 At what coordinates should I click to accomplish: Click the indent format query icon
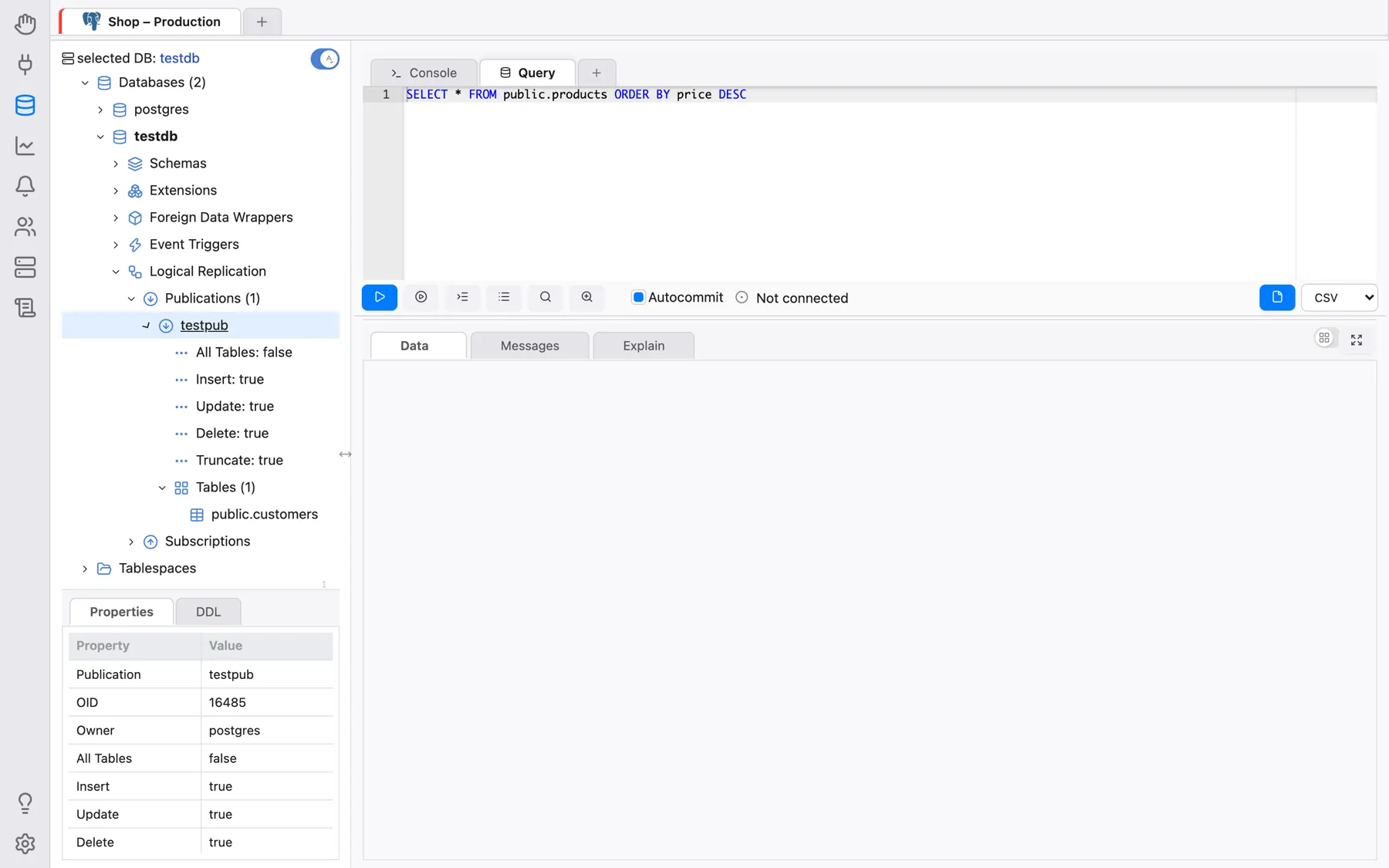click(x=462, y=297)
